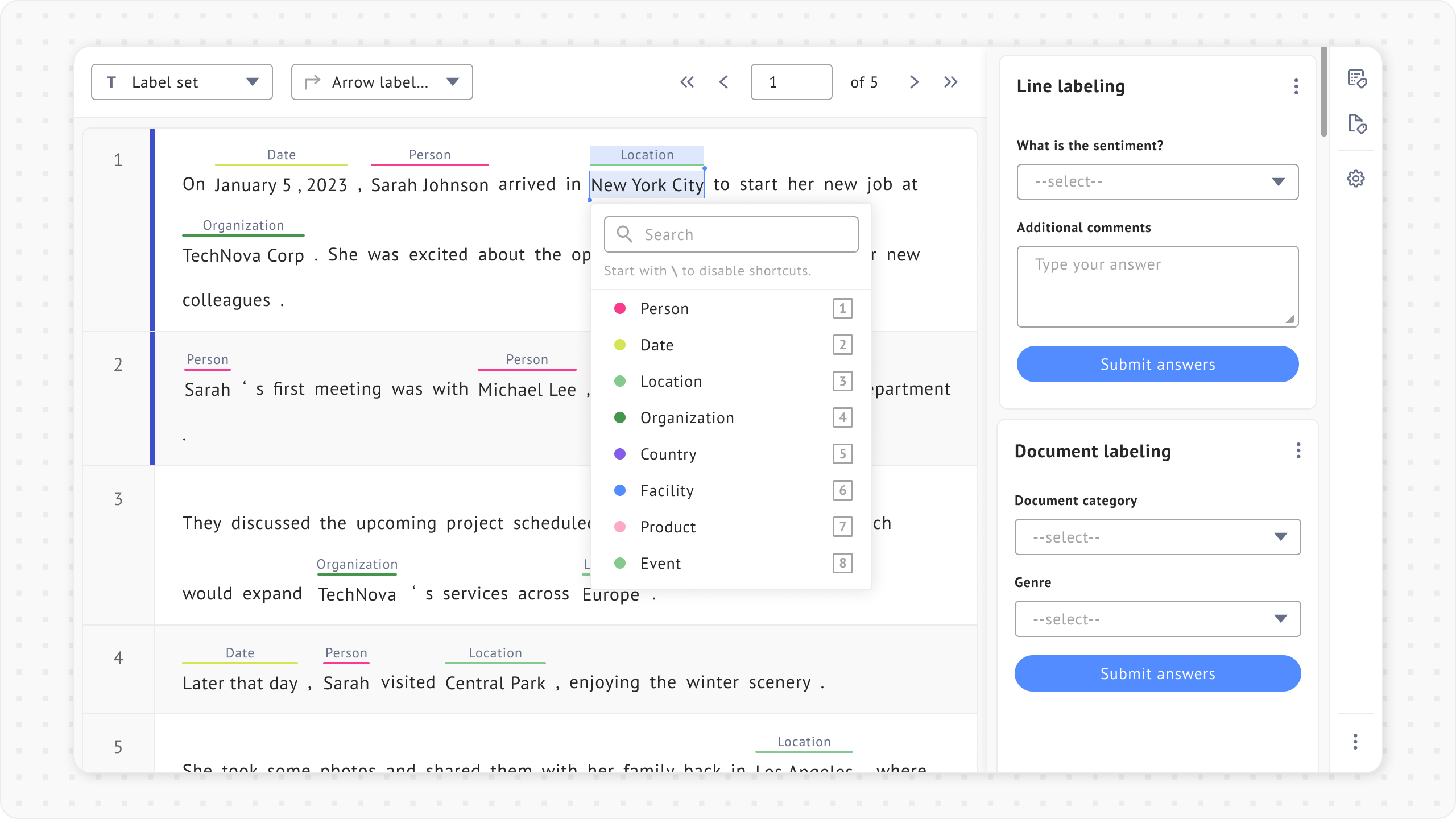The height and width of the screenshot is (819, 1456).
Task: Jump to the last page
Action: pyautogui.click(x=950, y=82)
